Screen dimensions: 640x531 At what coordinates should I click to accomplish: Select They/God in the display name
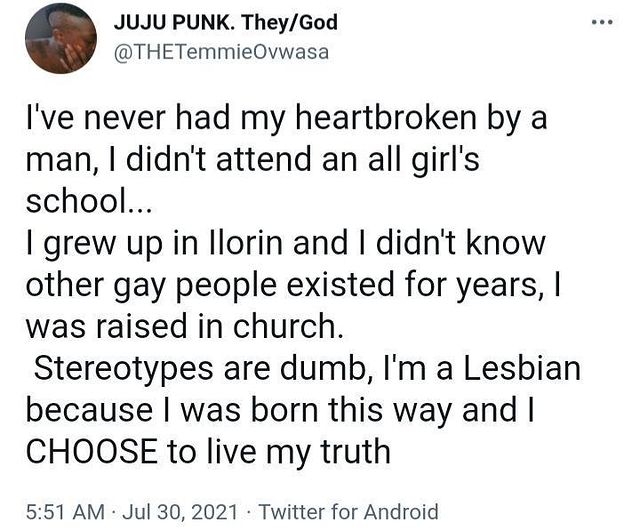coord(289,22)
